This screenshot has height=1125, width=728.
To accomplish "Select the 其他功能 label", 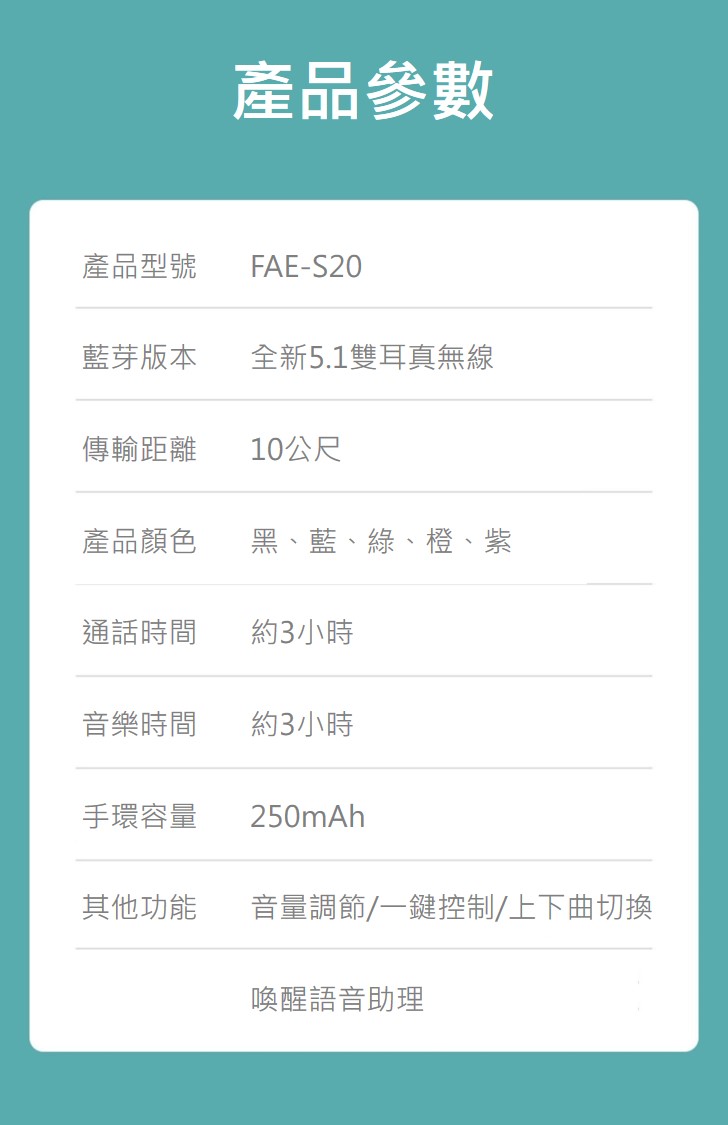I will (139, 907).
